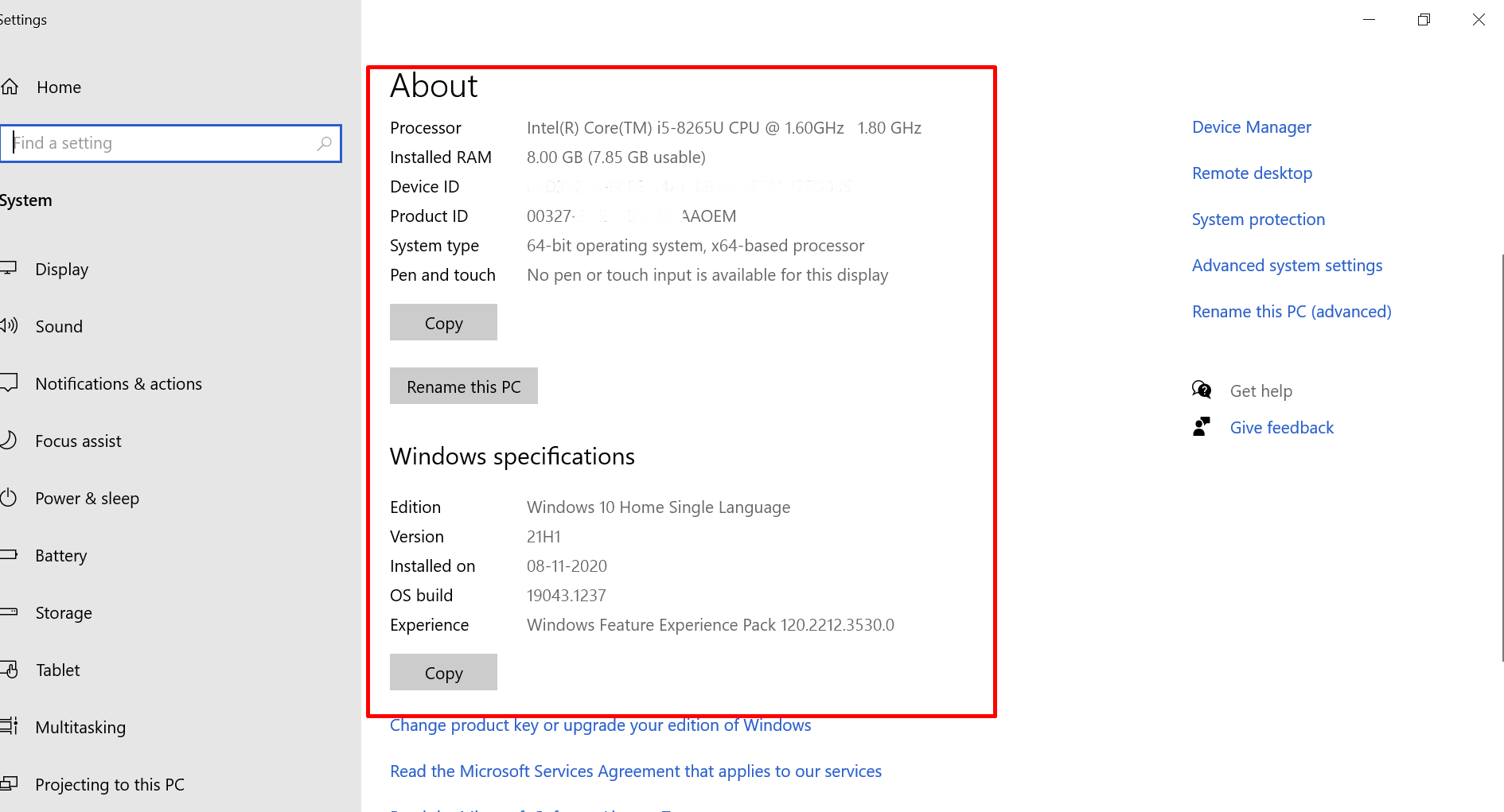The image size is (1504, 812).
Task: Click the Get help icon
Action: (1202, 390)
